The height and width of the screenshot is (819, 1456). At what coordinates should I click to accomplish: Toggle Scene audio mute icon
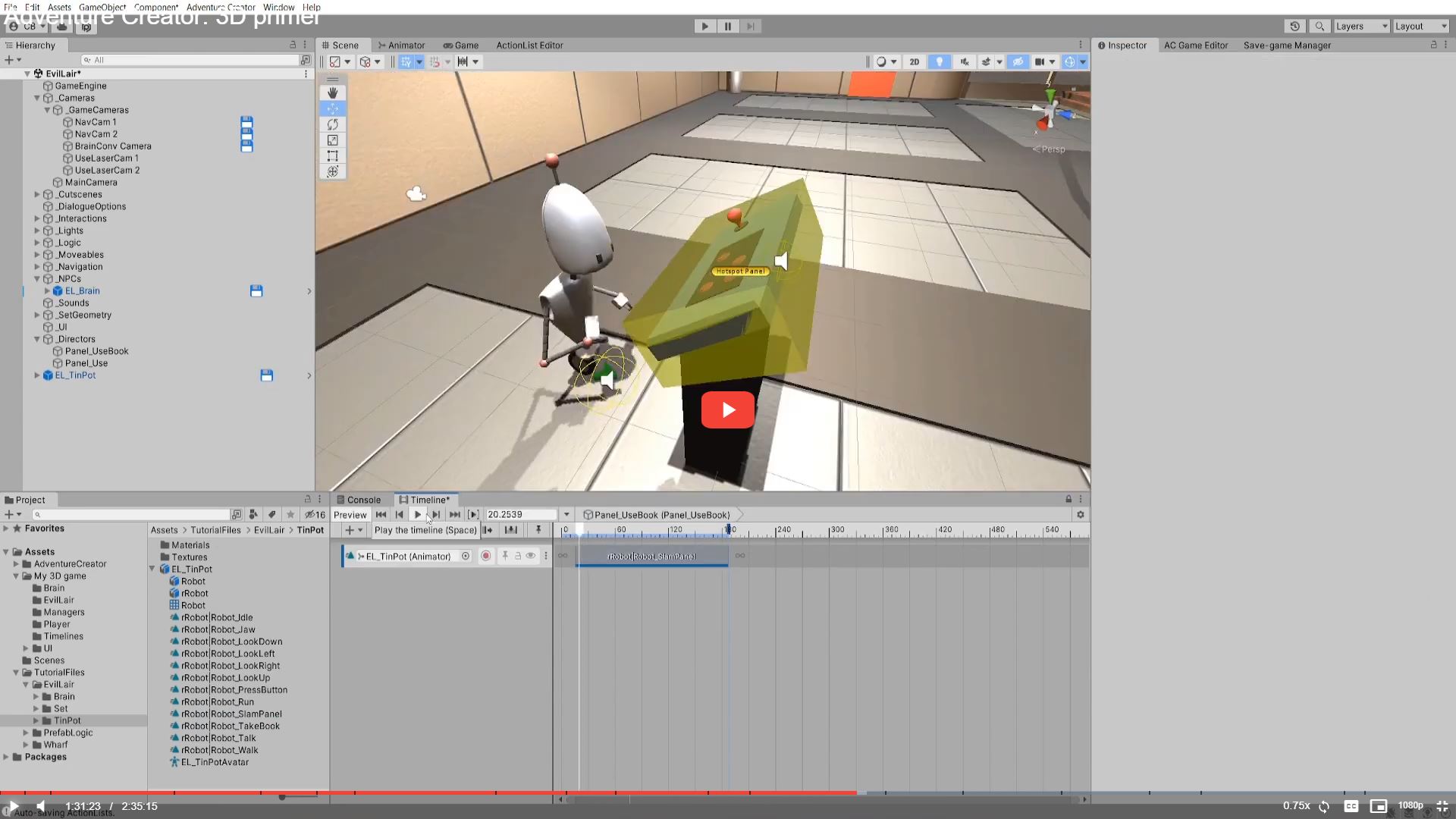pyautogui.click(x=965, y=62)
